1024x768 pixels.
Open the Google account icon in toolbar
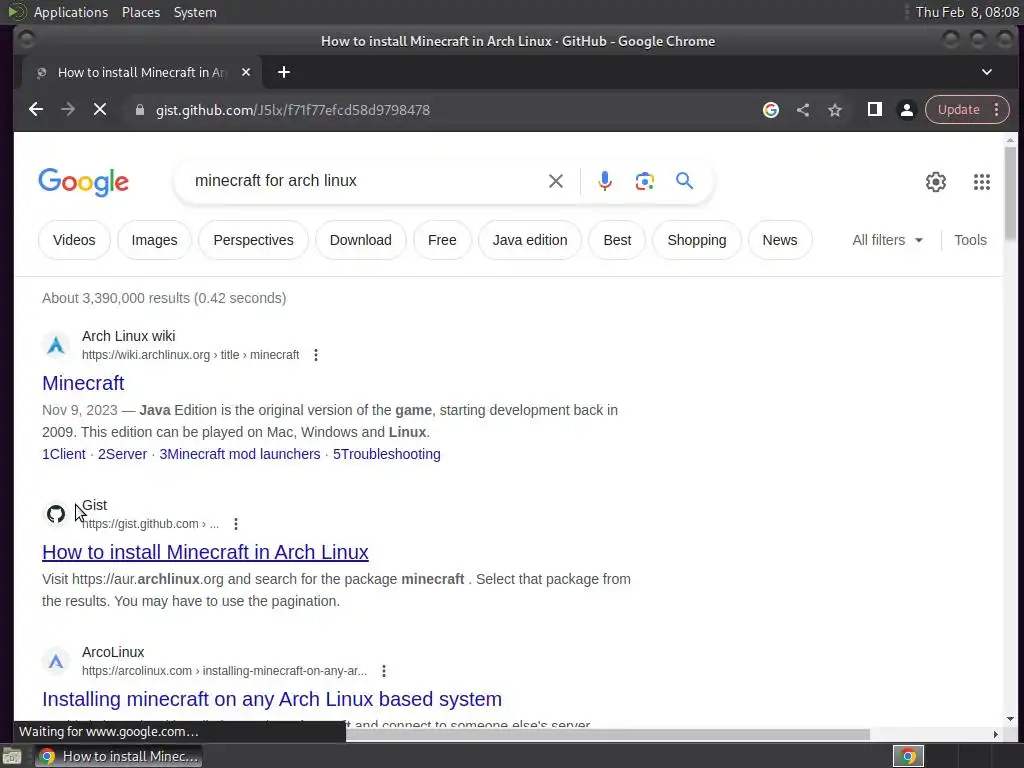(x=771, y=110)
